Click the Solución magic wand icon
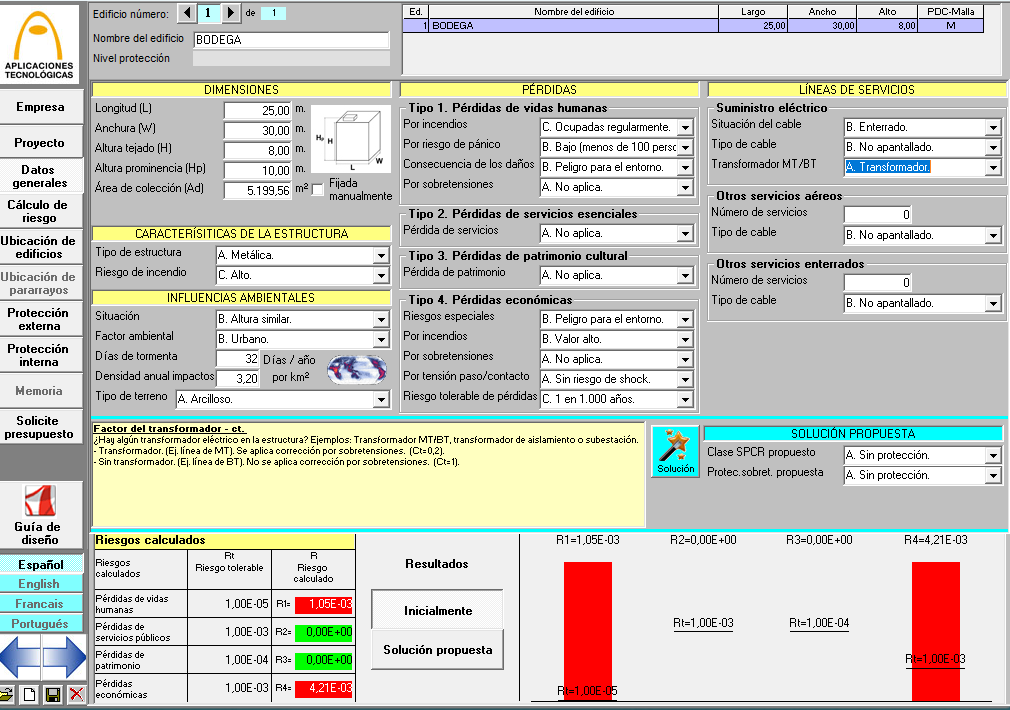The height and width of the screenshot is (710, 1010). (x=675, y=451)
